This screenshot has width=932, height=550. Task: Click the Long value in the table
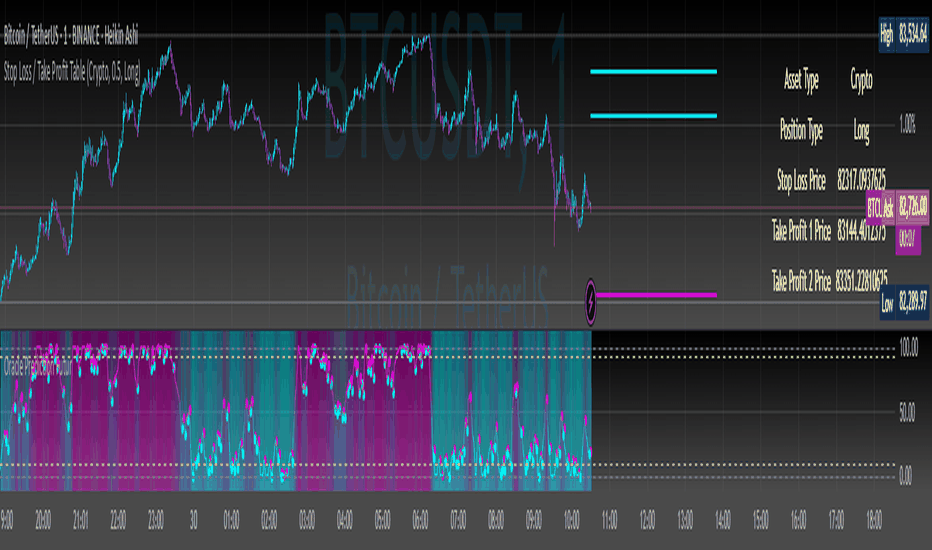(x=861, y=130)
